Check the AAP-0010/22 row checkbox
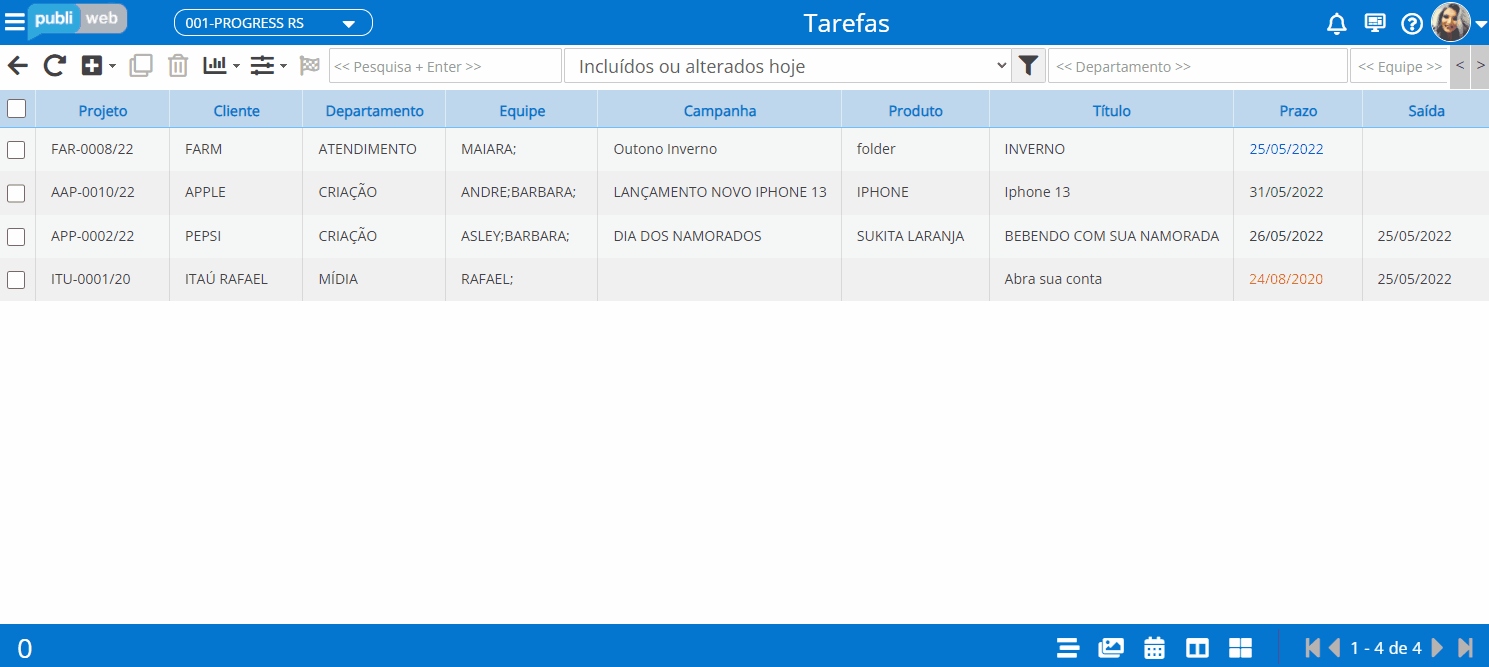 tap(16, 193)
